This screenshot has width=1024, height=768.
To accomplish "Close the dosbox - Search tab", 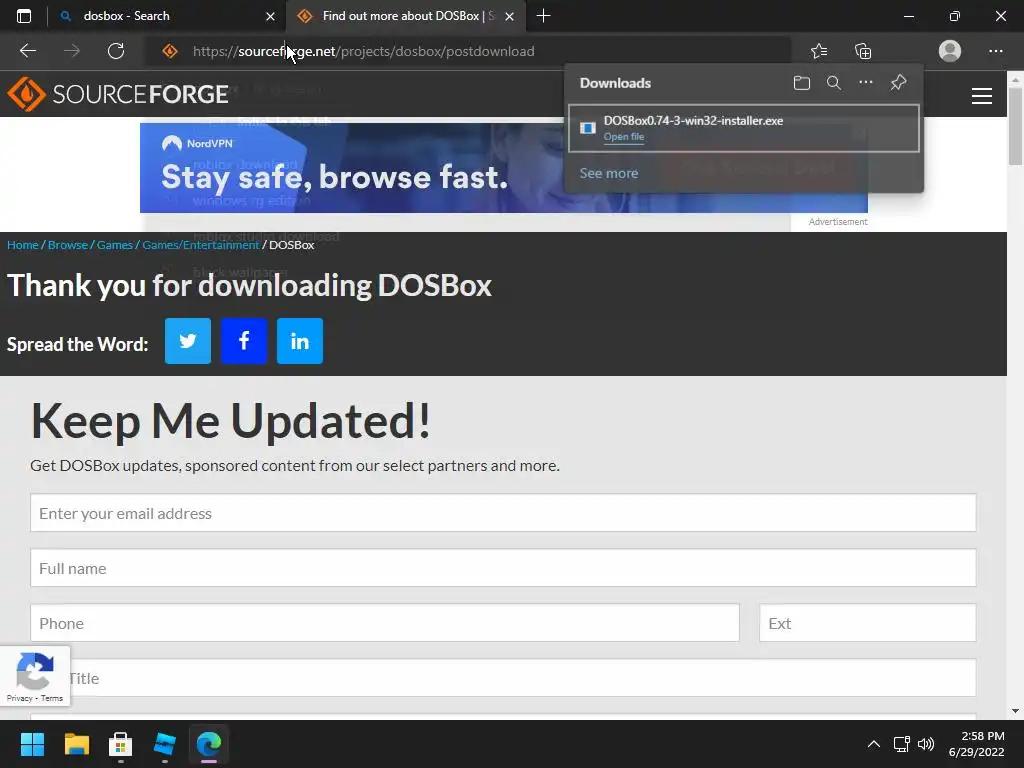I will click(270, 16).
